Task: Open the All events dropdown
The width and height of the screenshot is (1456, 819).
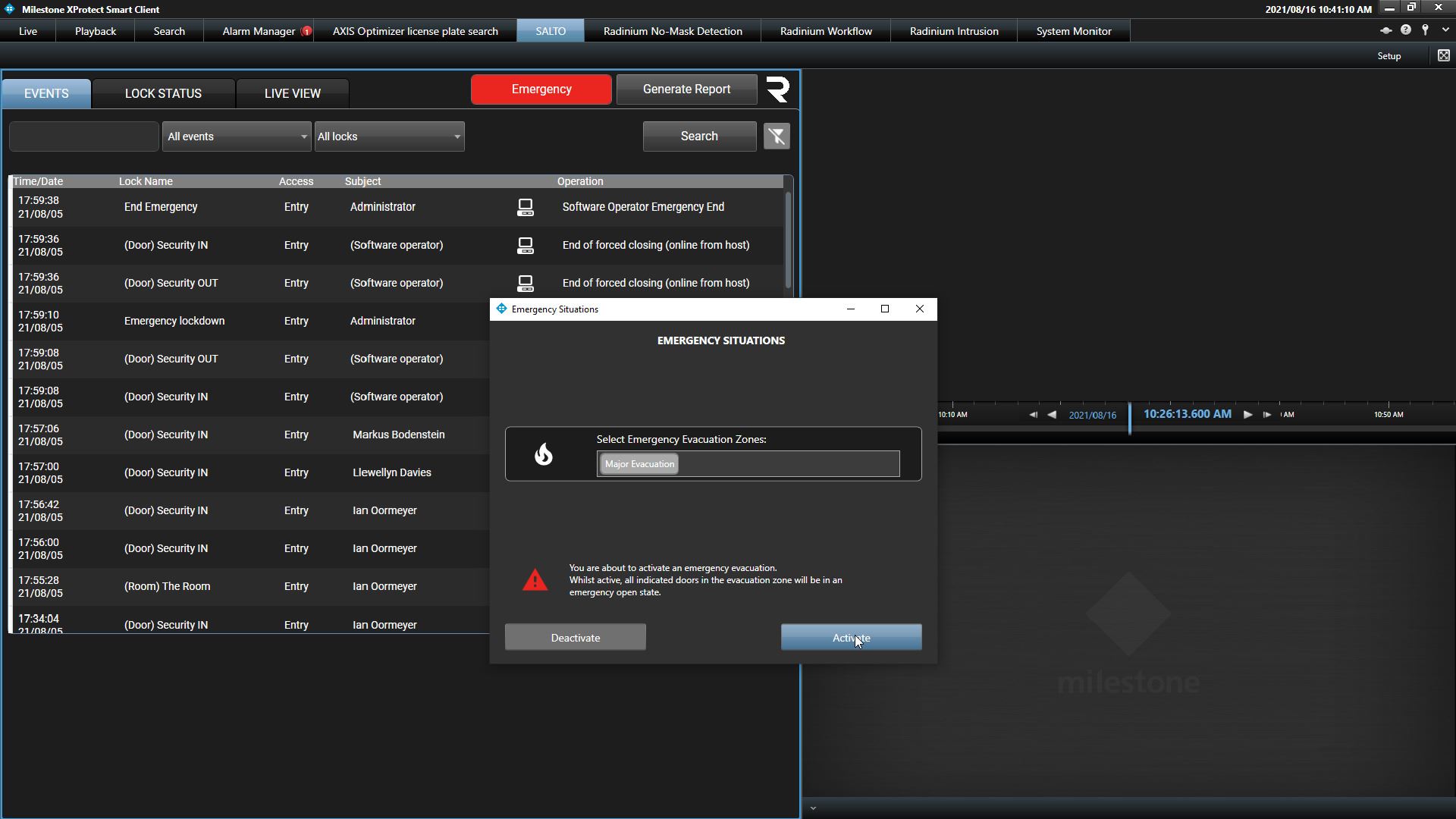Action: pyautogui.click(x=237, y=136)
